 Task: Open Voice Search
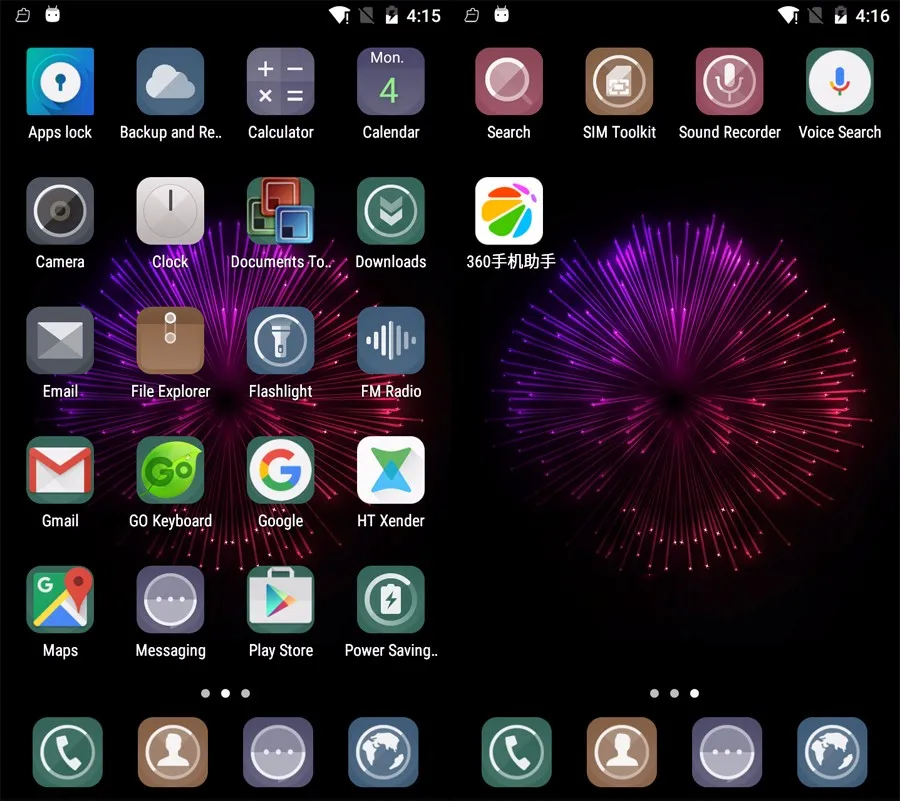tap(840, 81)
